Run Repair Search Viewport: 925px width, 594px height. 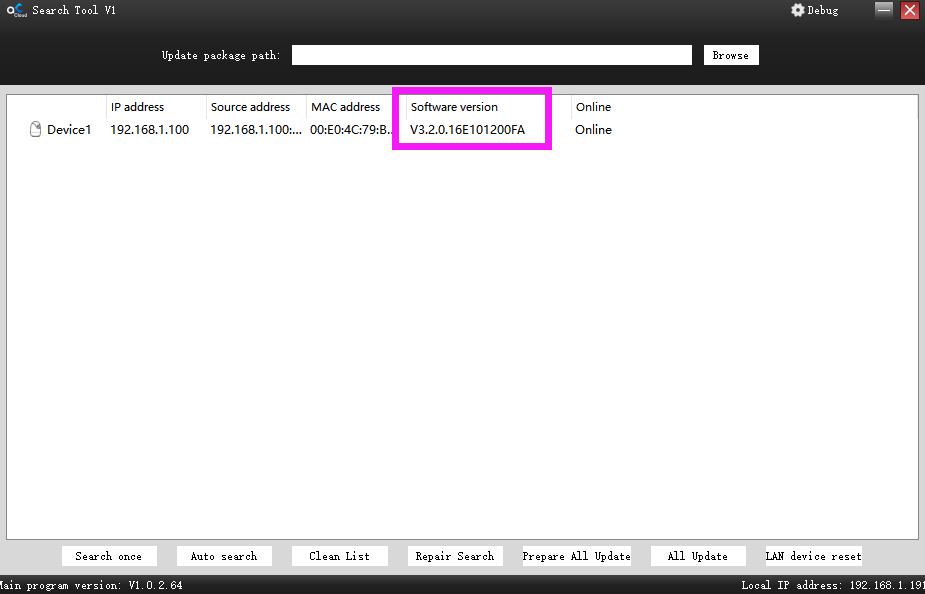(455, 556)
